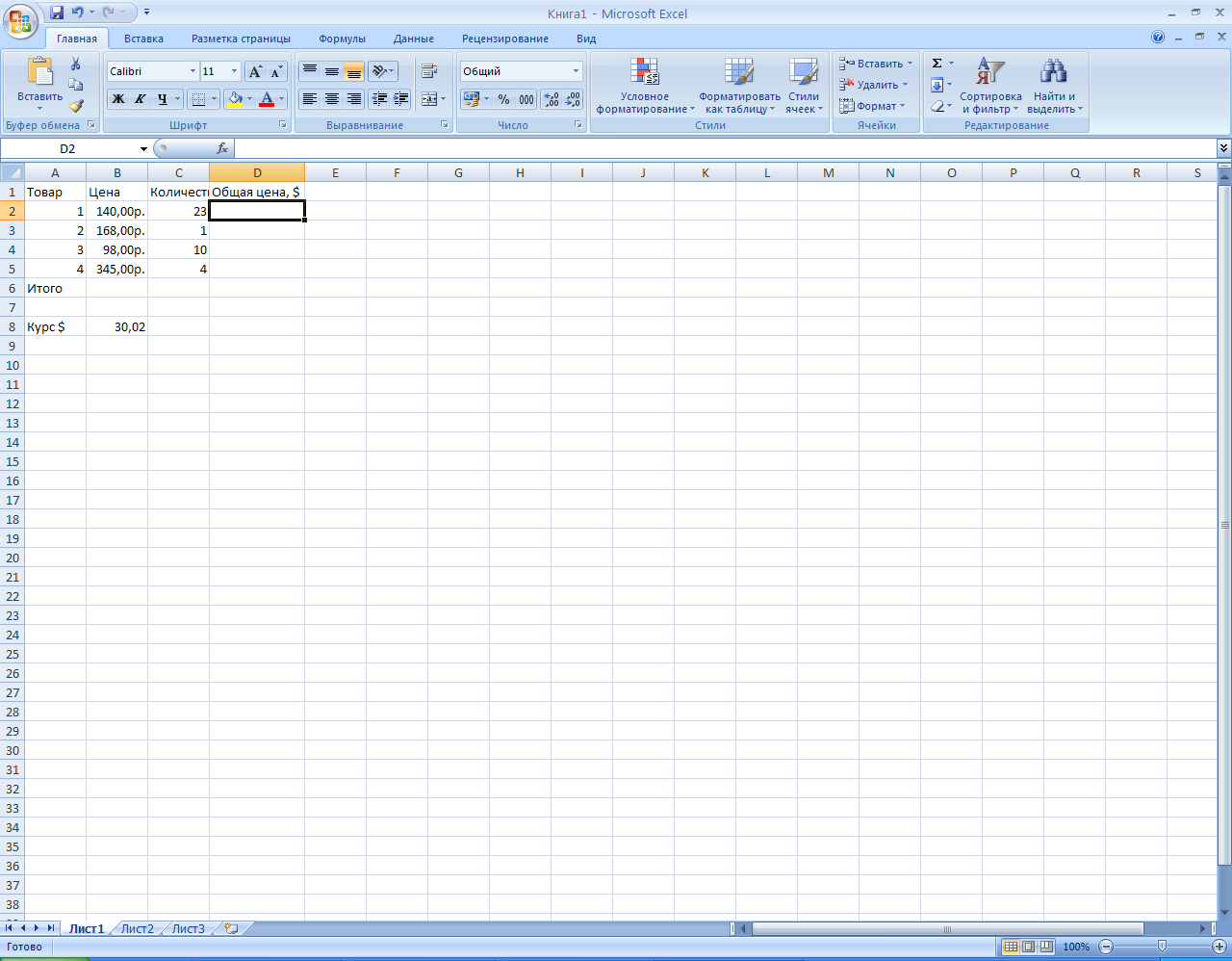Click Формат cells button
Screen dimensions: 1232x961
point(872,106)
